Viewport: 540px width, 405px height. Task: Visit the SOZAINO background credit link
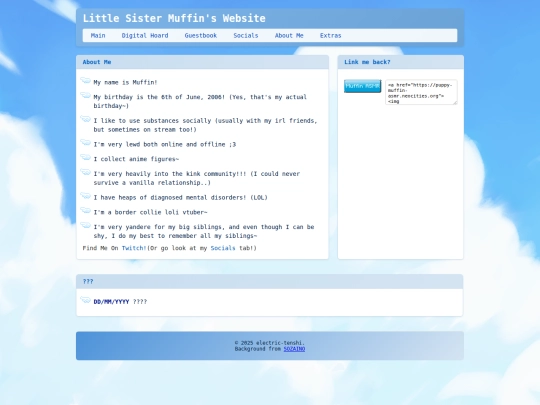click(294, 349)
